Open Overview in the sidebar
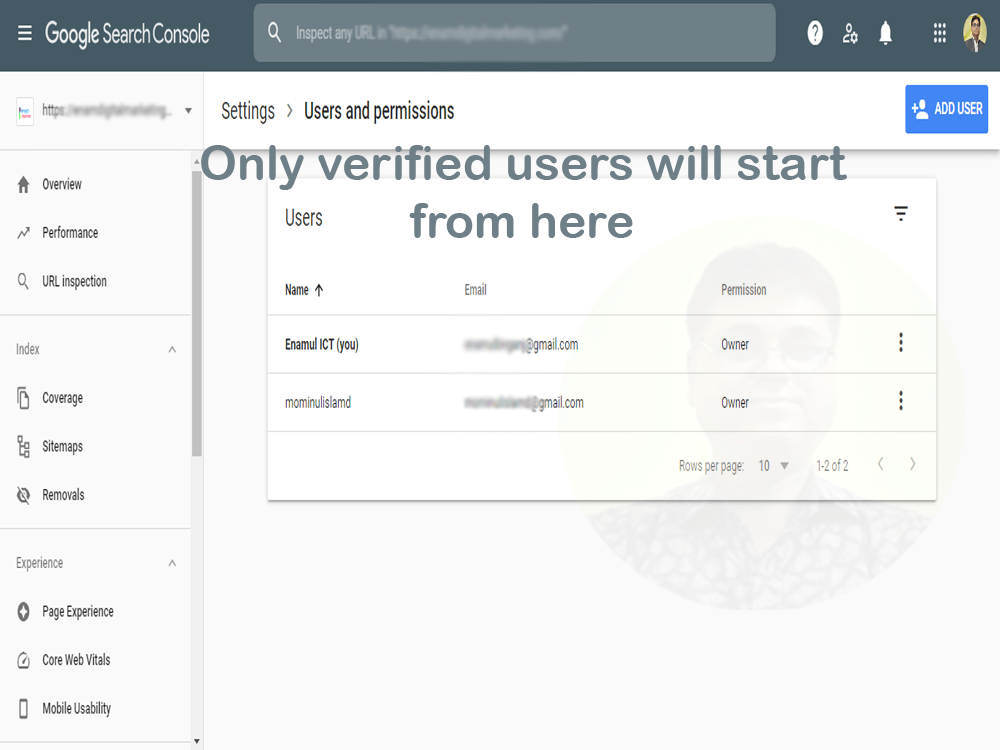The width and height of the screenshot is (1000, 750). point(62,184)
